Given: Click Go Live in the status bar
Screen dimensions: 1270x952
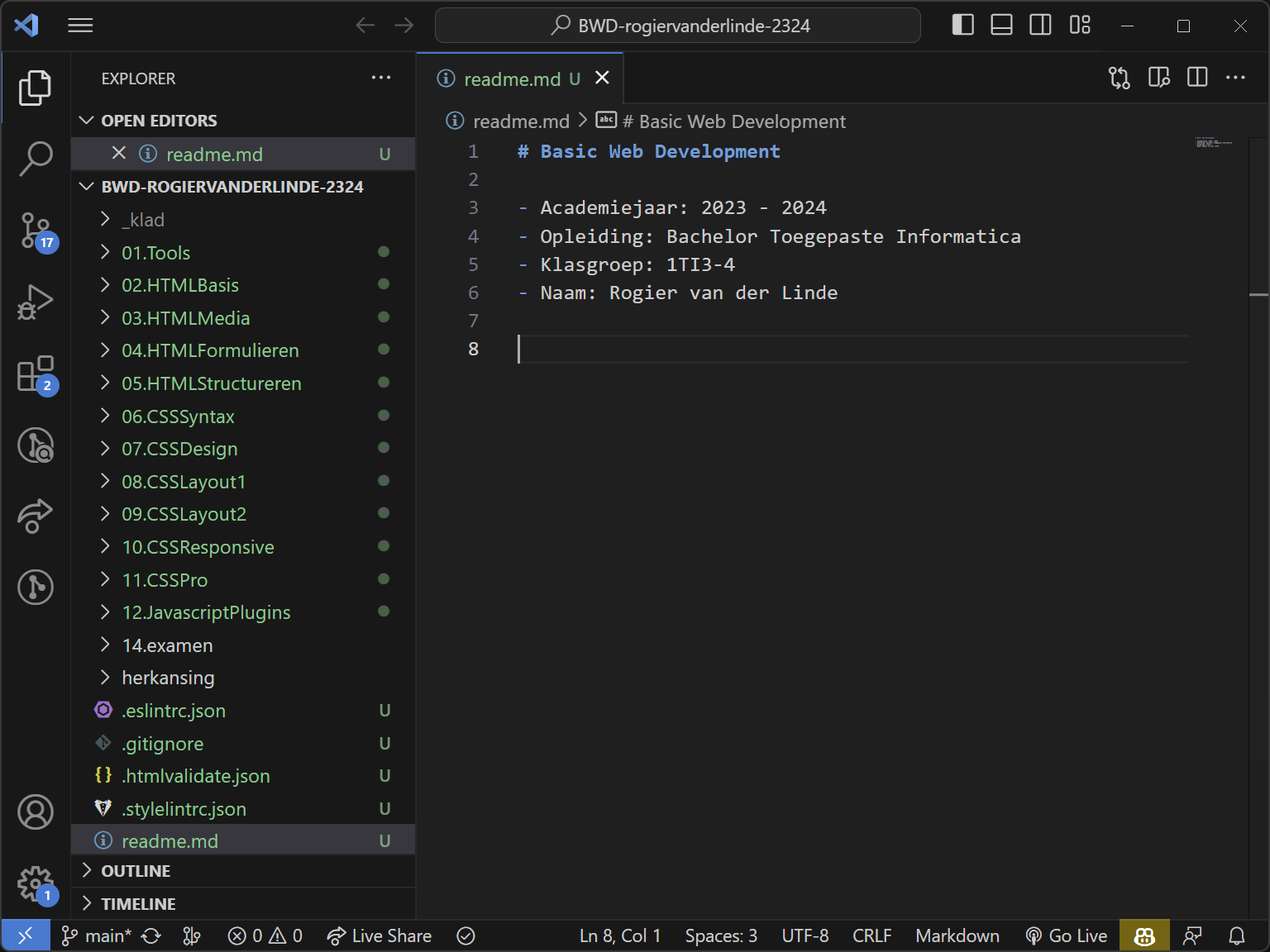Looking at the screenshot, I should (1067, 935).
